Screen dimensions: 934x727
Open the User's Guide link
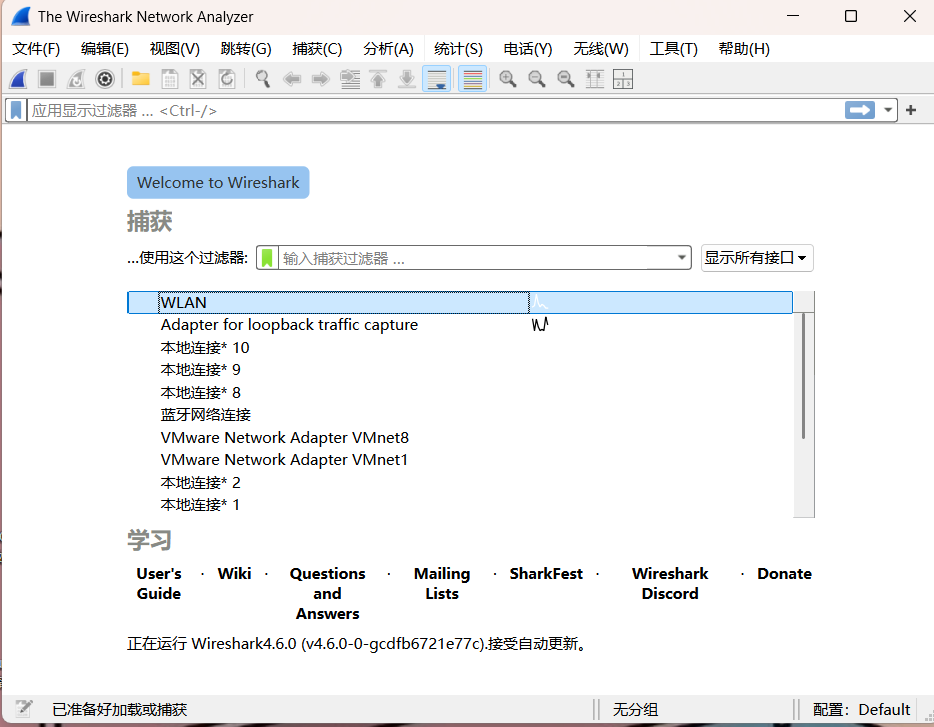pyautogui.click(x=158, y=583)
